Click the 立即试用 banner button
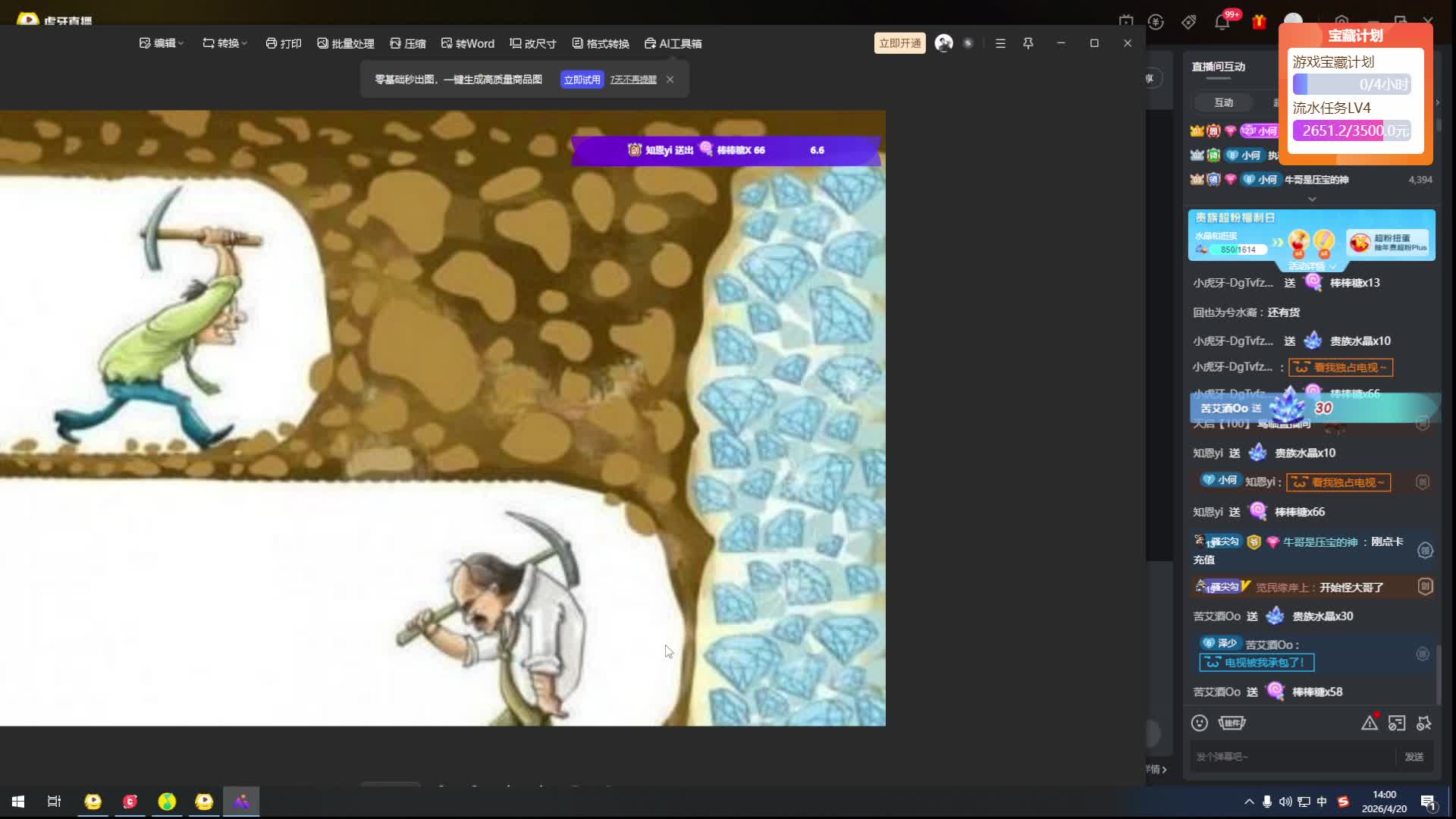1456x819 pixels. (x=582, y=80)
